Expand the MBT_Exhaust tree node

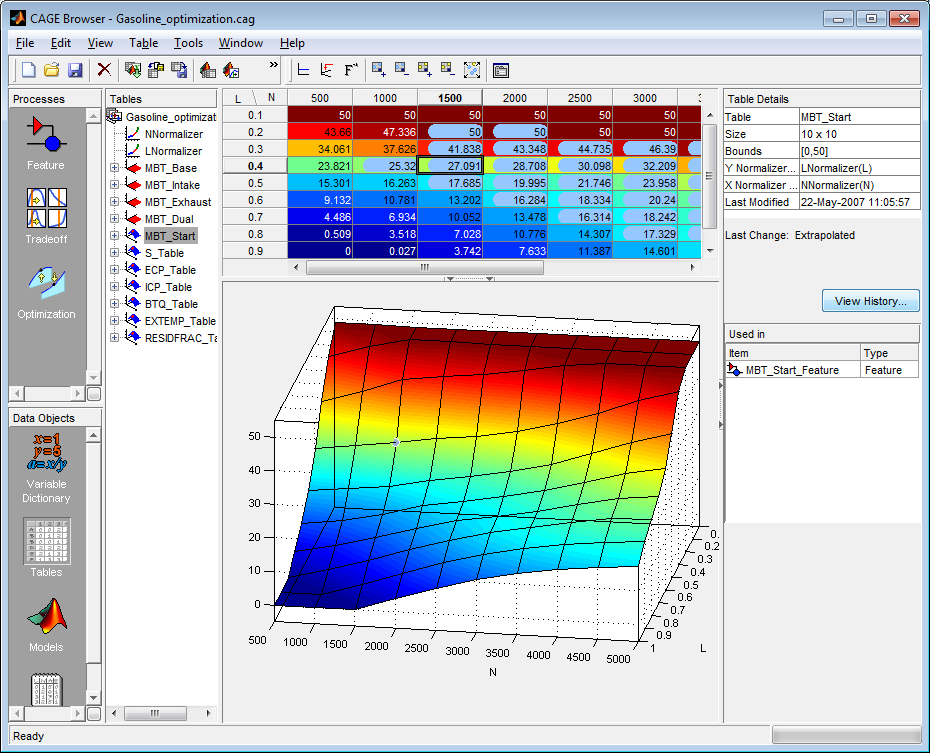click(x=115, y=202)
